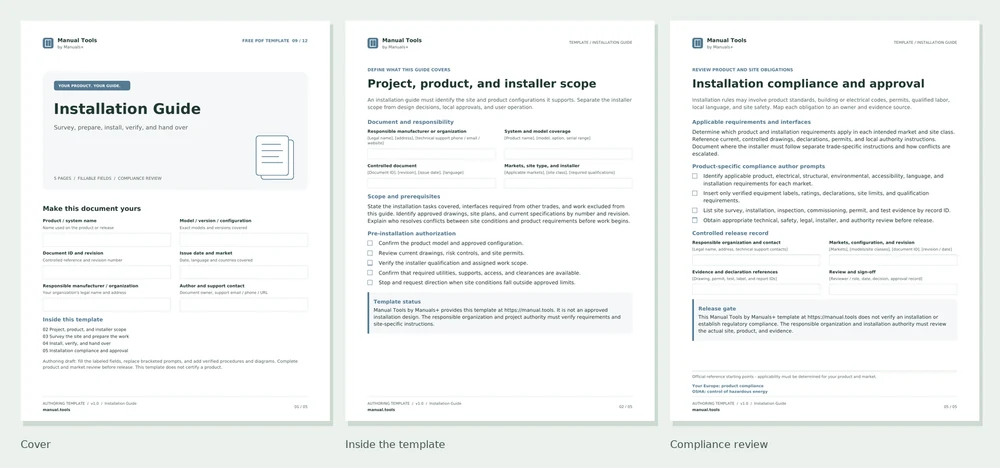Check 'Identify applicable product, electrical, structural' box

(695, 176)
